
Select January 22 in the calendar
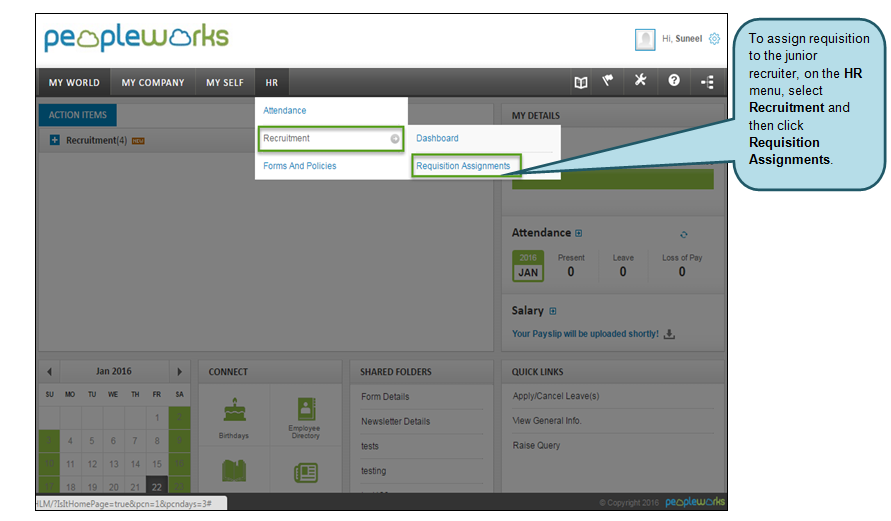tap(157, 486)
